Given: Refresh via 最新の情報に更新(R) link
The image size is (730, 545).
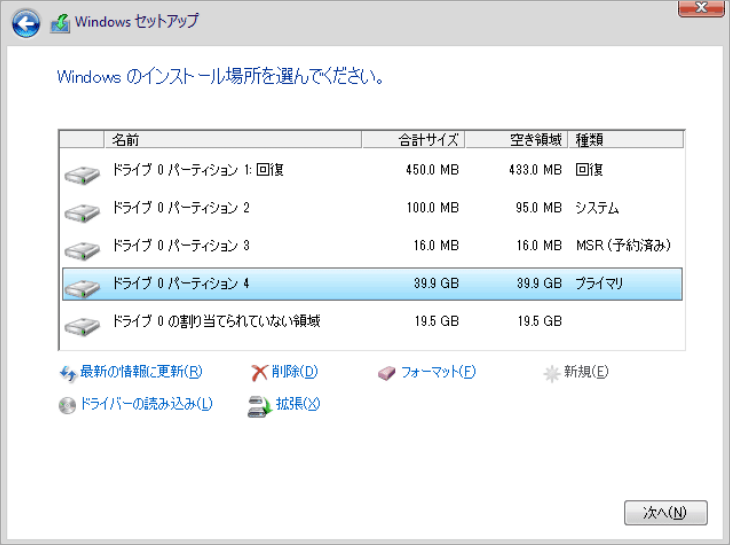Looking at the screenshot, I should [x=141, y=372].
